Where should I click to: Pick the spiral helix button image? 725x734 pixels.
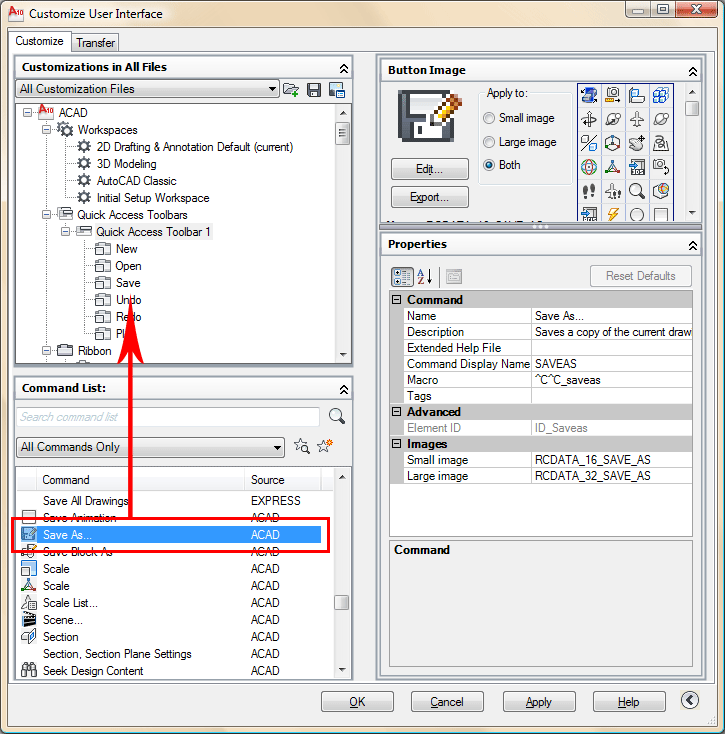coord(661,143)
